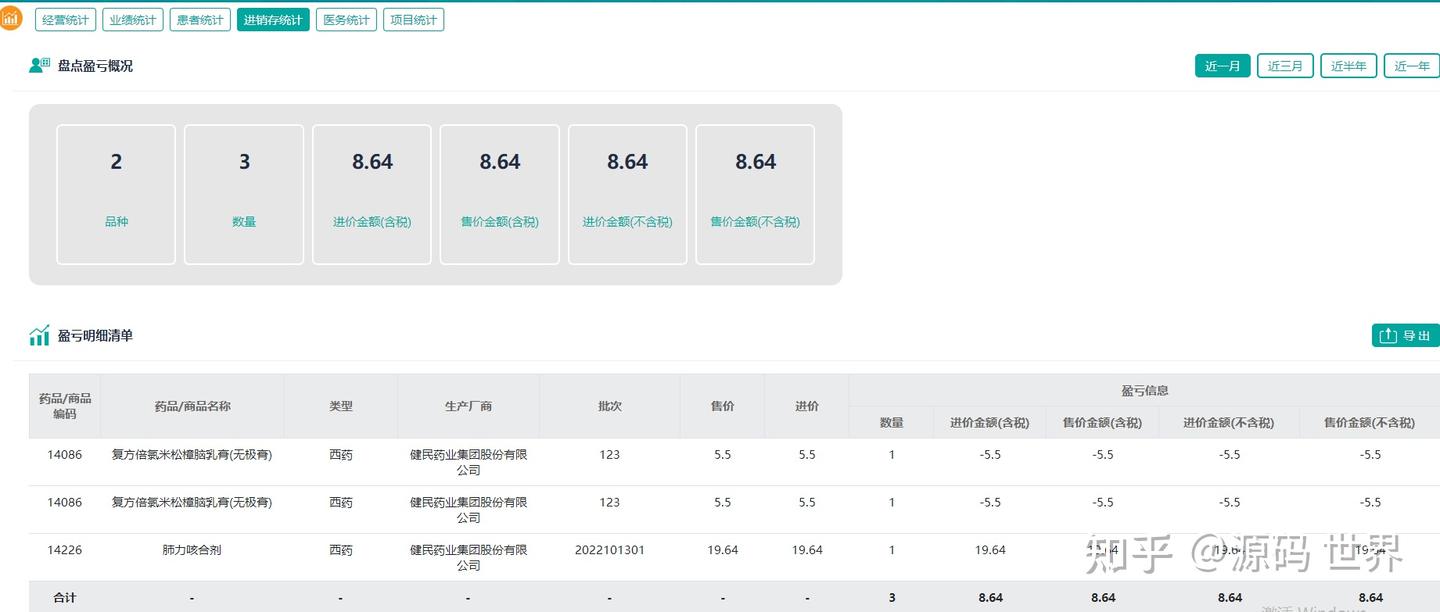Switch to the 经营统计 tab

pyautogui.click(x=65, y=18)
